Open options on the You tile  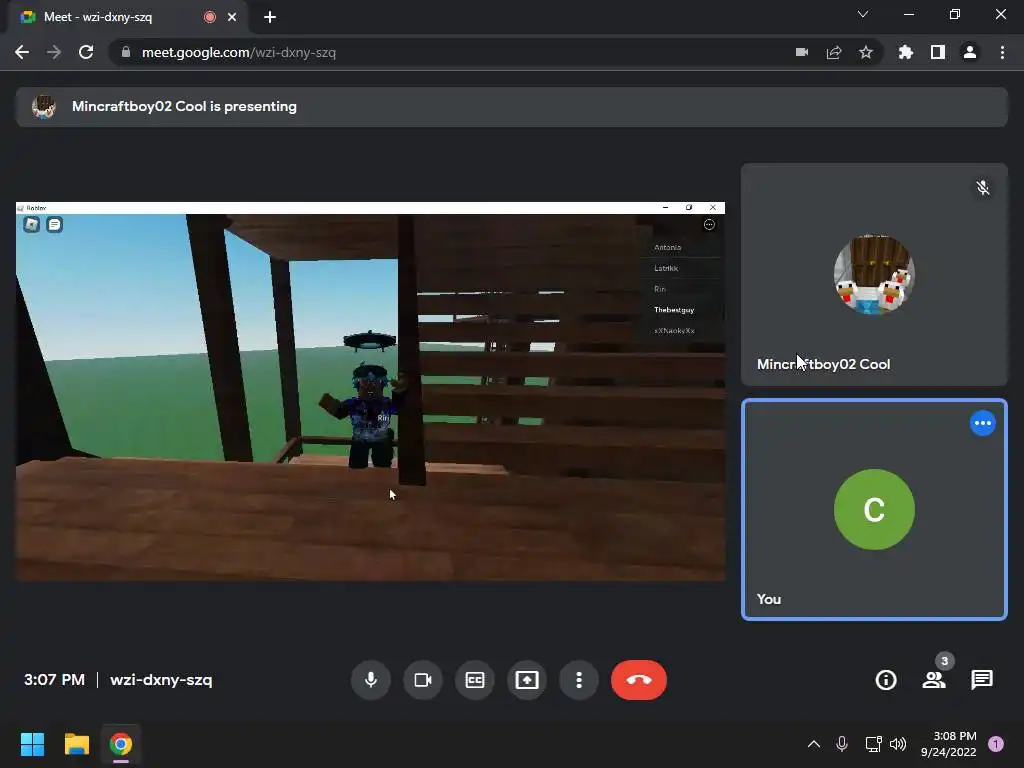pos(982,423)
